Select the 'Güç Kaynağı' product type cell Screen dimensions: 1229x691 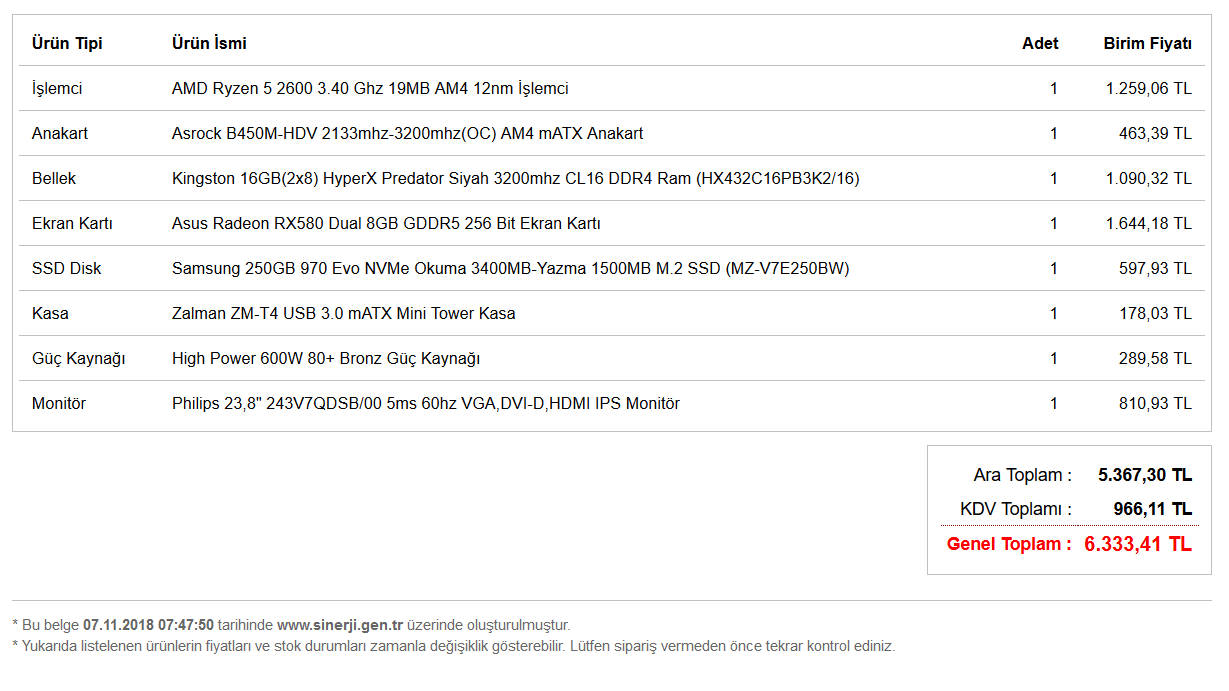79,358
